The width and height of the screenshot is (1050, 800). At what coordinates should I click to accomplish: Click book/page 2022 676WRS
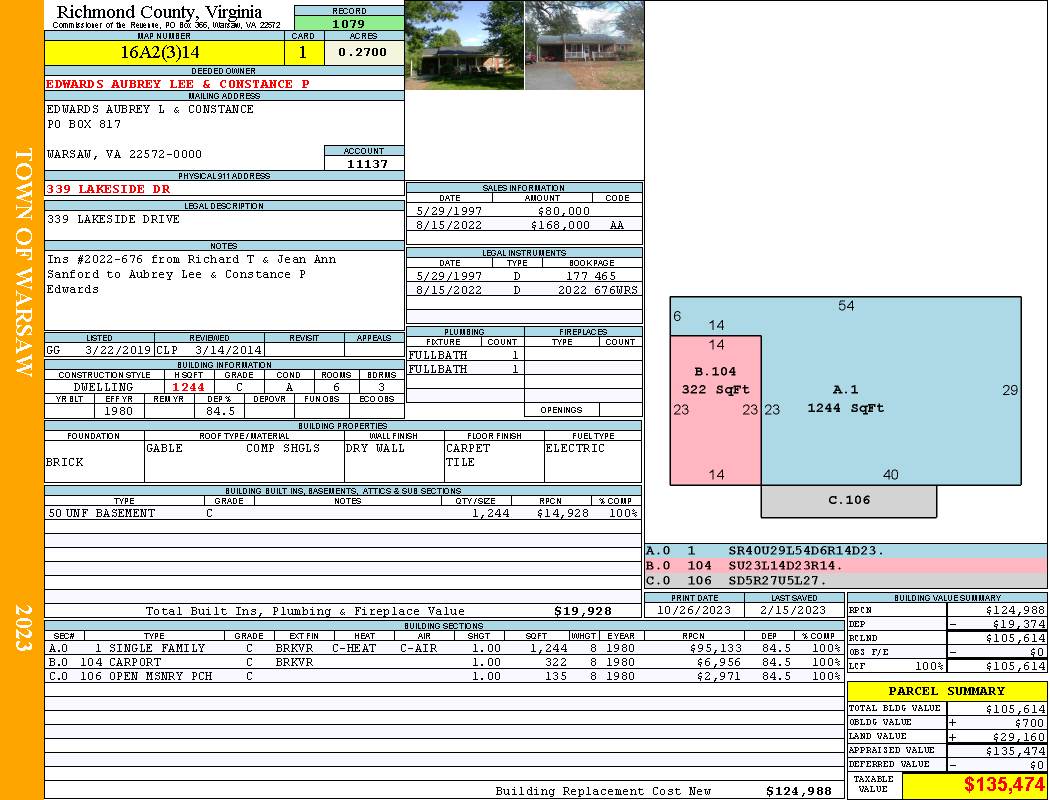click(x=598, y=290)
